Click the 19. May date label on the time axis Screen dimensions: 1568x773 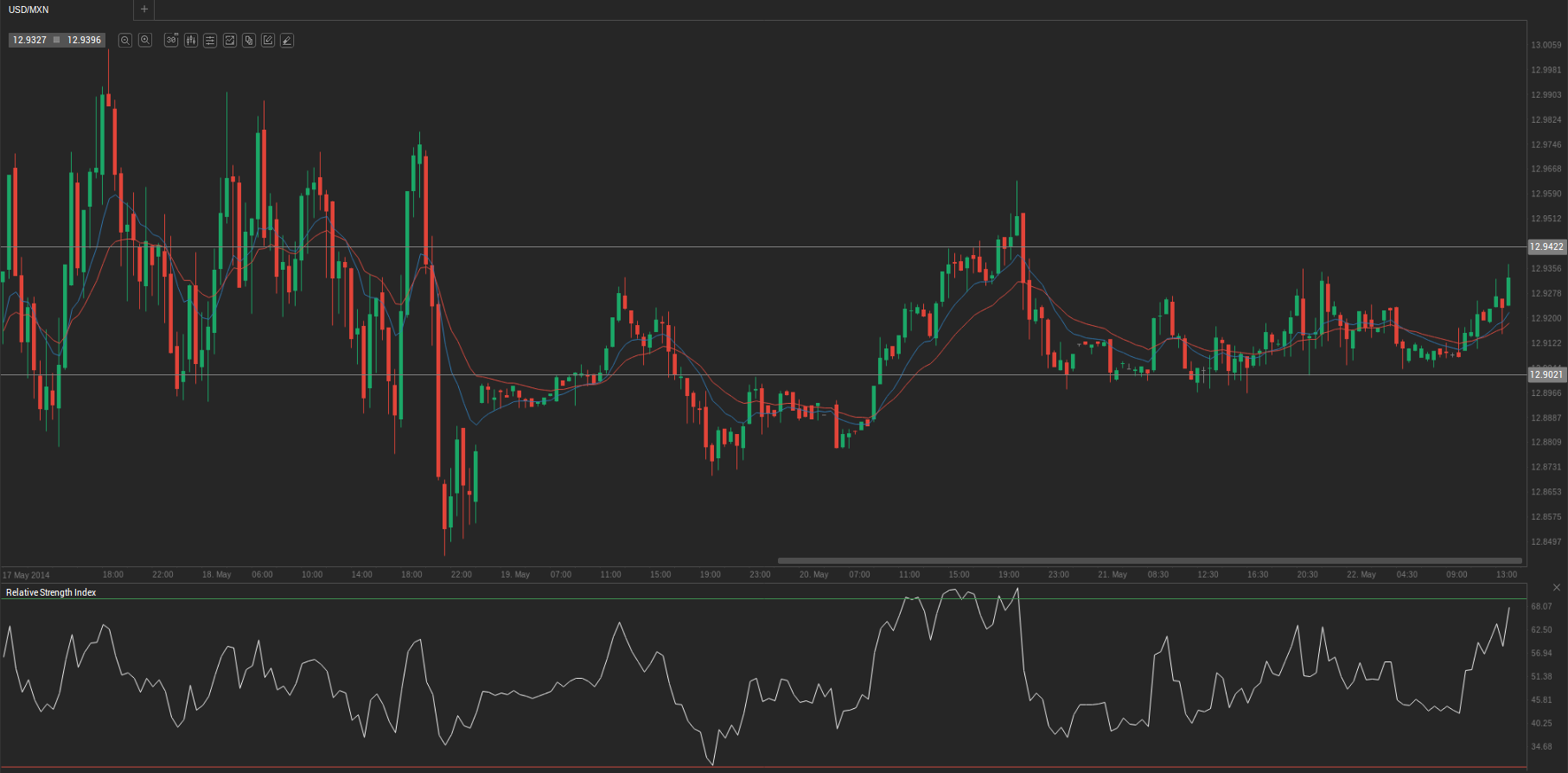(515, 575)
